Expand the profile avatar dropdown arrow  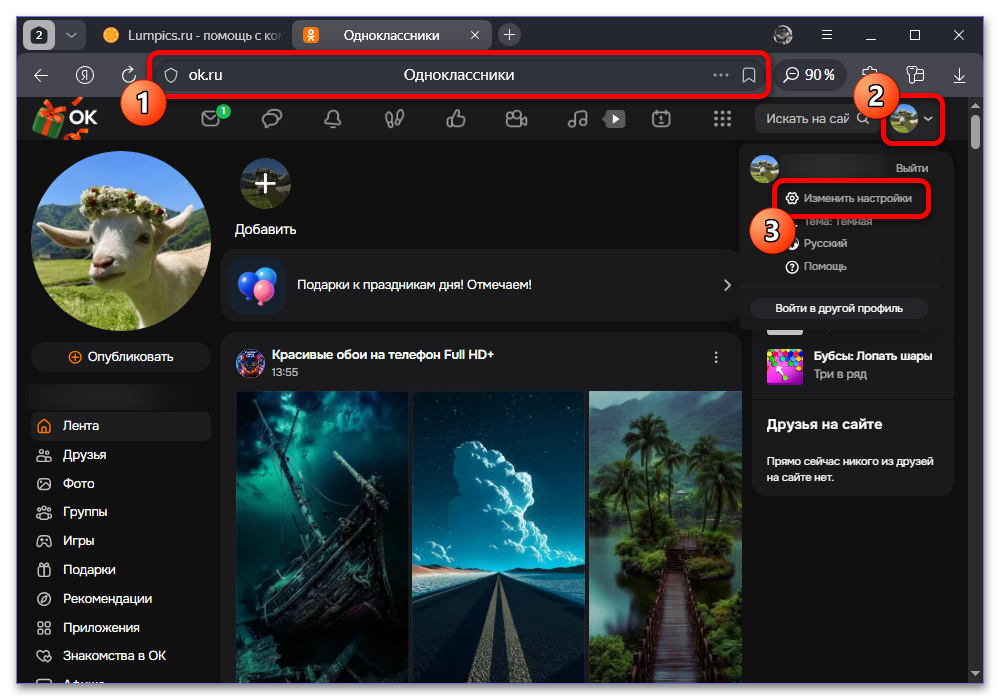(x=929, y=119)
